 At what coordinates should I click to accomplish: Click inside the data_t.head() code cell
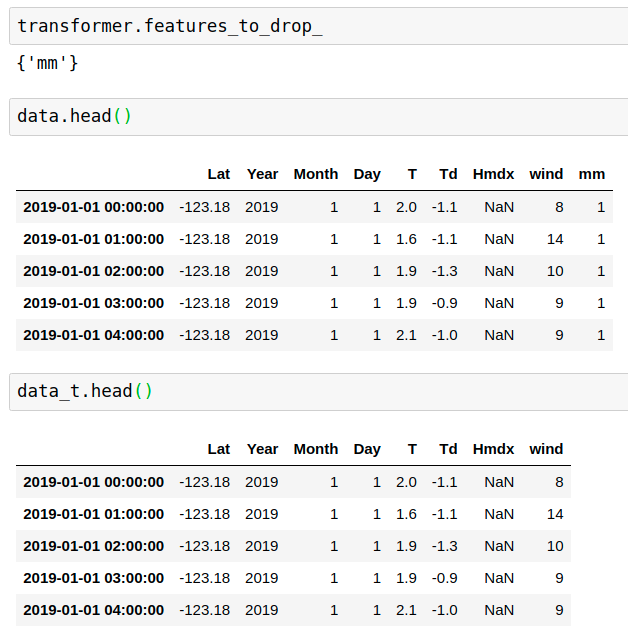(318, 391)
